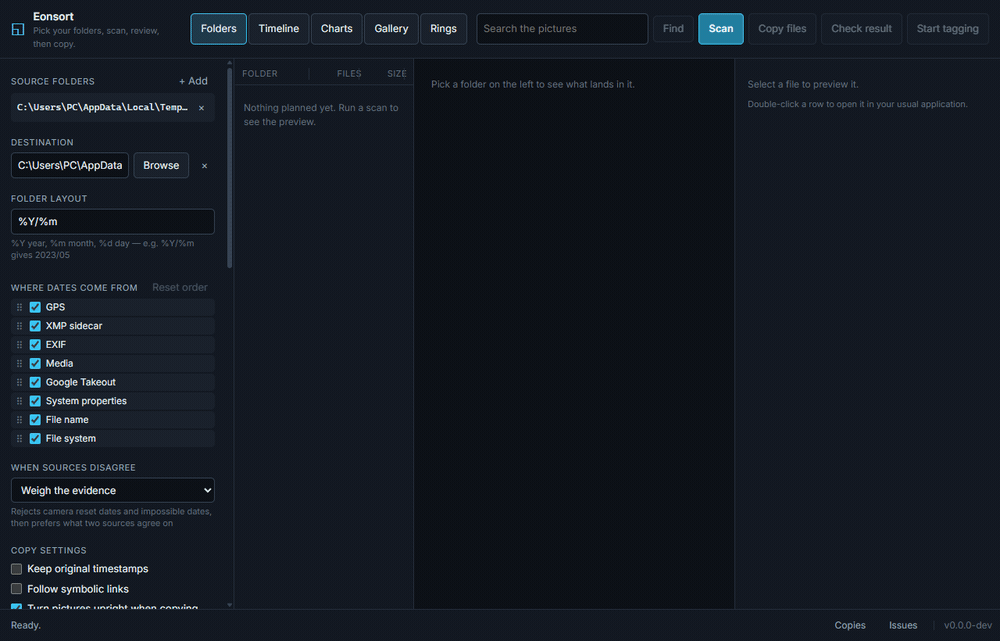1000x641 pixels.
Task: Switch to the Charts tab
Action: point(337,29)
